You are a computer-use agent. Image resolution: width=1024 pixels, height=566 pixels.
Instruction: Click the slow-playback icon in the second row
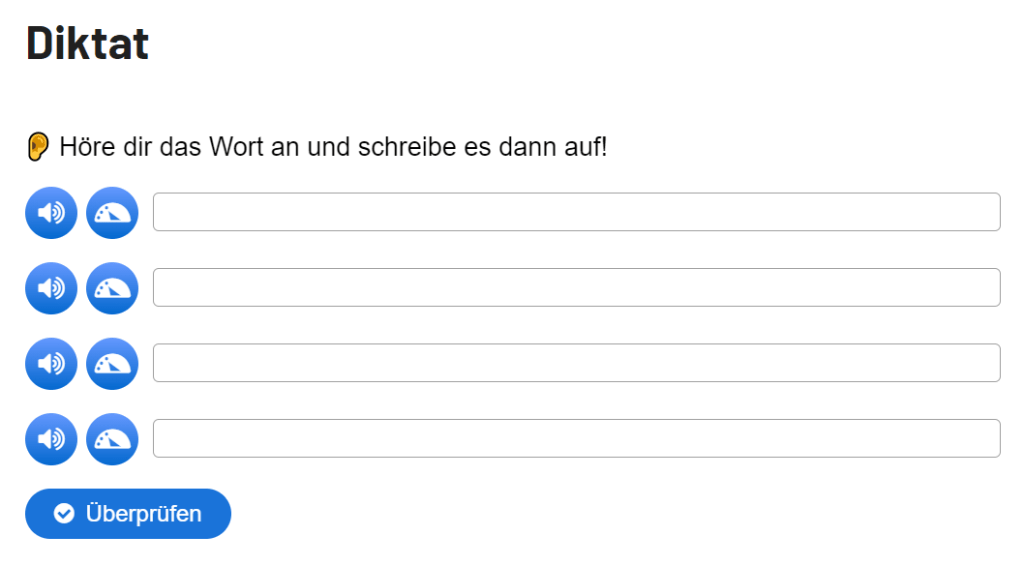112,288
